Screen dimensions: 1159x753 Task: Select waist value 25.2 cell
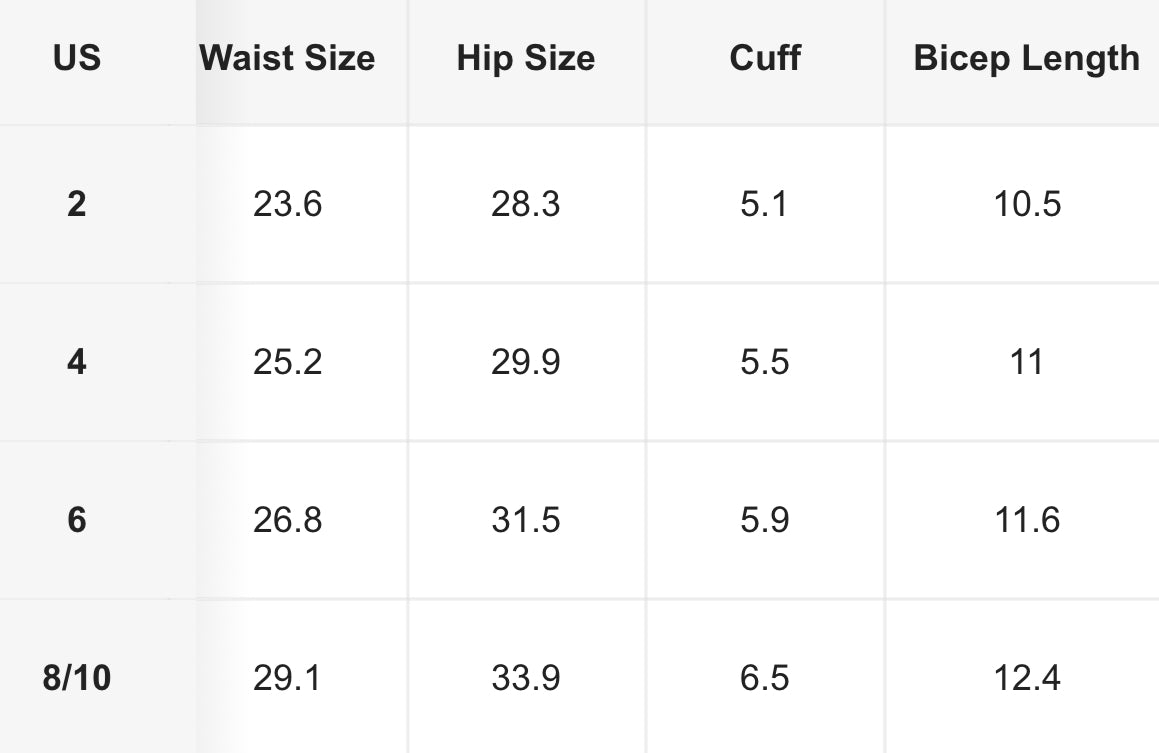tap(288, 362)
